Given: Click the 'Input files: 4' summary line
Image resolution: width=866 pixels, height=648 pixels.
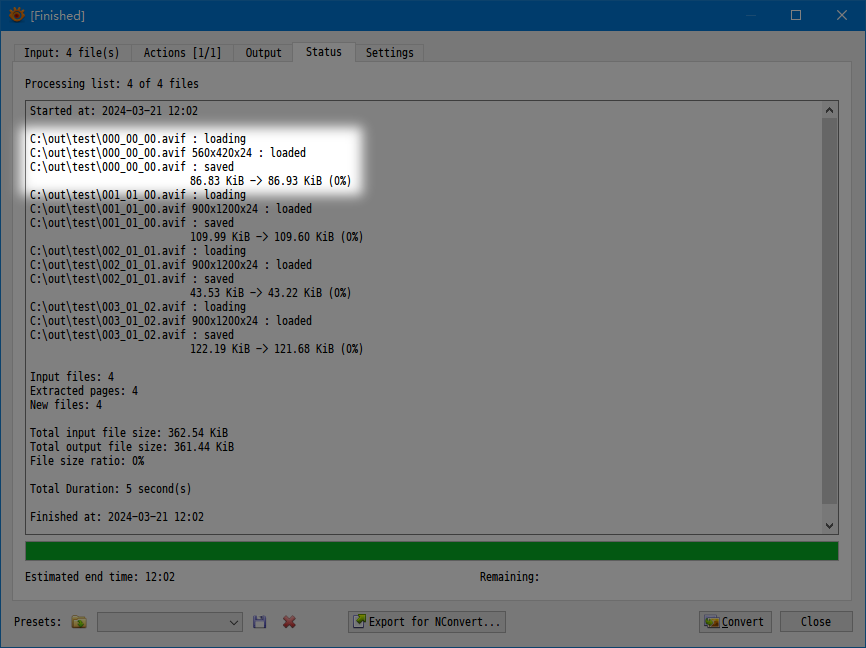Looking at the screenshot, I should (x=72, y=377).
